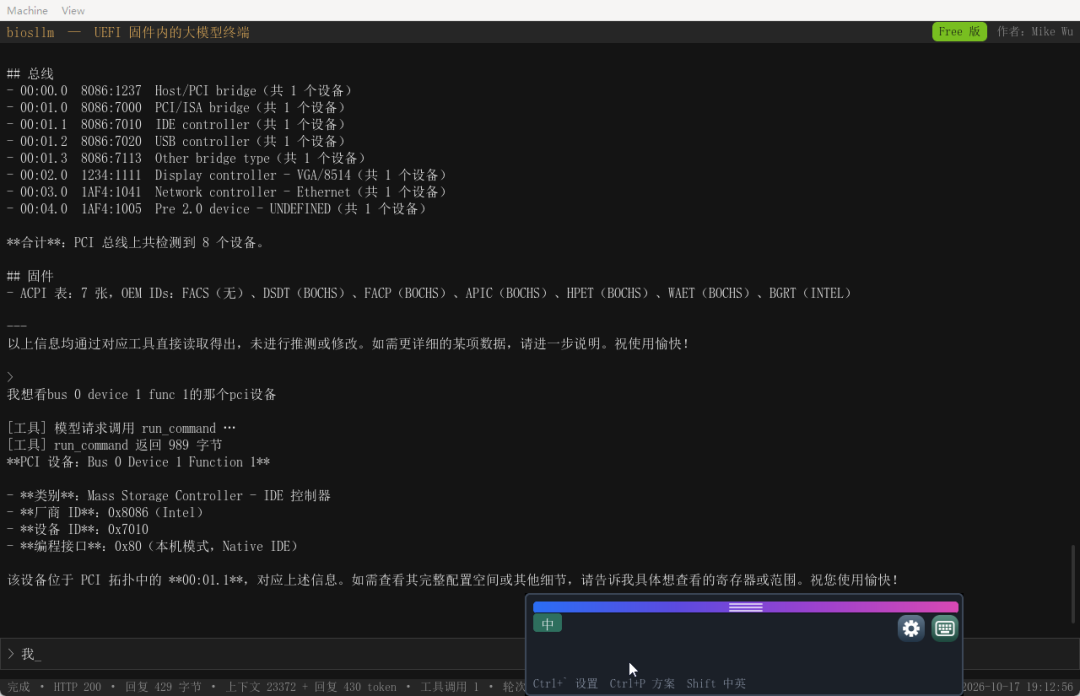Click the author text 作者: Mike Wu
The image size is (1080, 696).
(1035, 32)
